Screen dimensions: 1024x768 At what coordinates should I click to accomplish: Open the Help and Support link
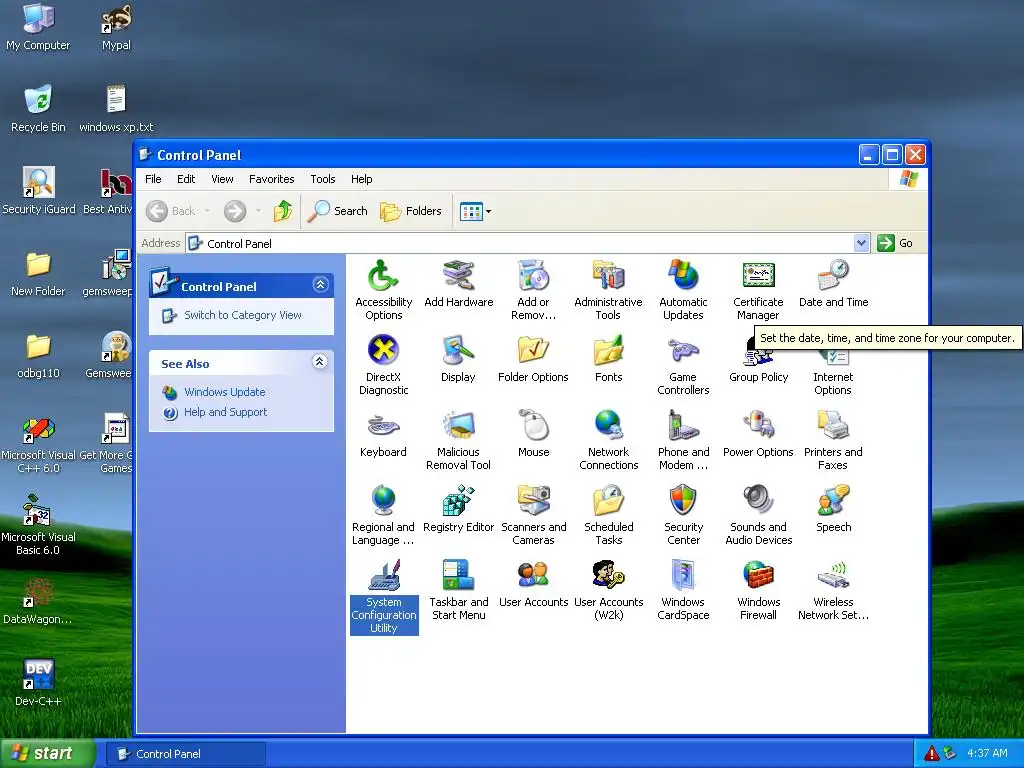pos(225,412)
